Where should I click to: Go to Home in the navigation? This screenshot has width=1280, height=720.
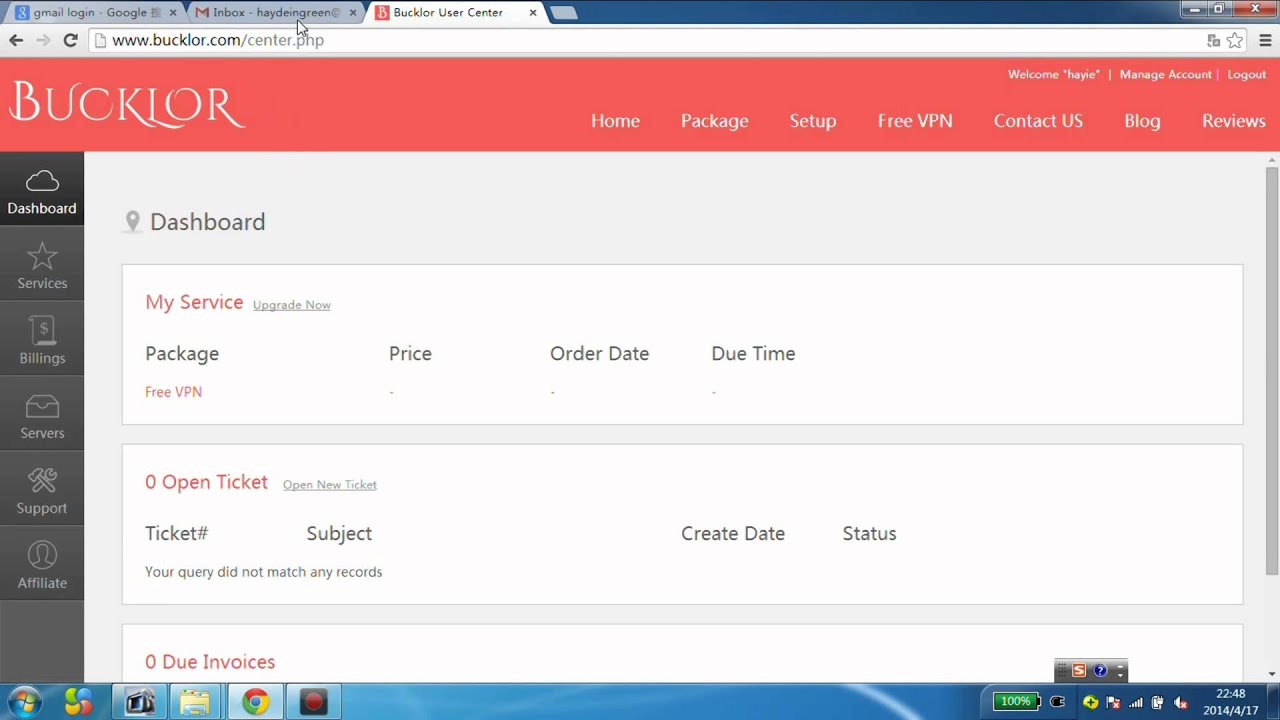(615, 121)
